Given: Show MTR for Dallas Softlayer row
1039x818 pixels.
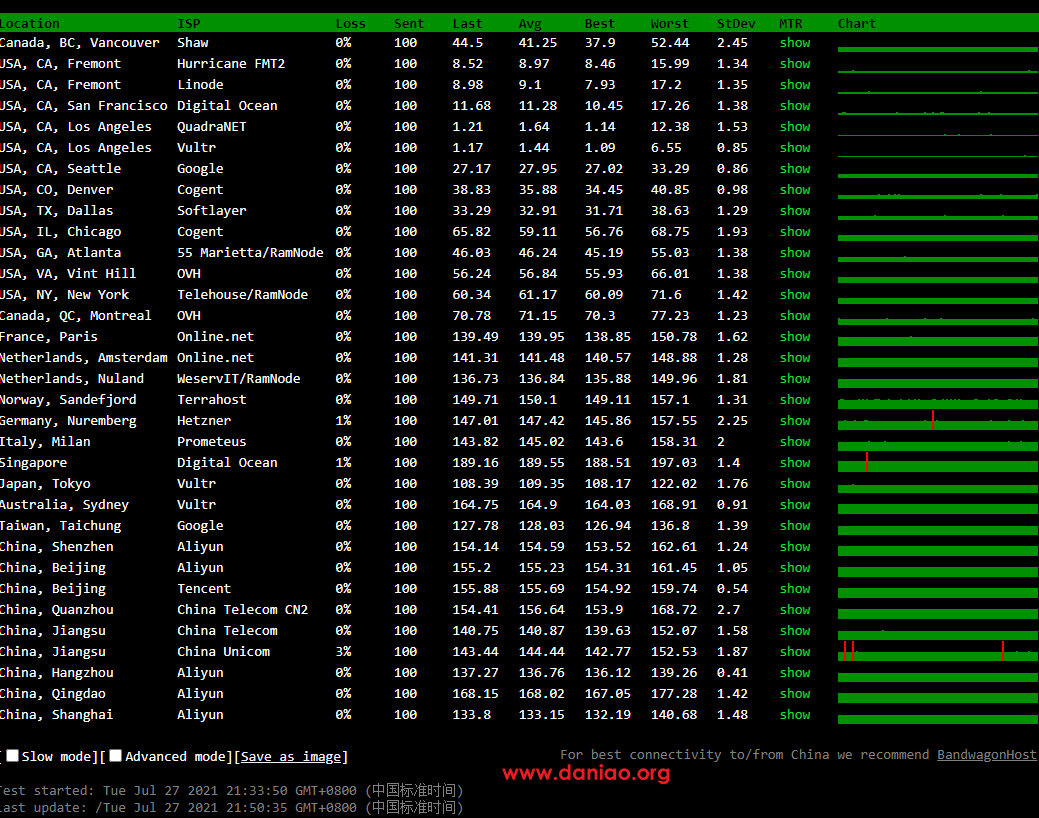Looking at the screenshot, I should pyautogui.click(x=794, y=211).
